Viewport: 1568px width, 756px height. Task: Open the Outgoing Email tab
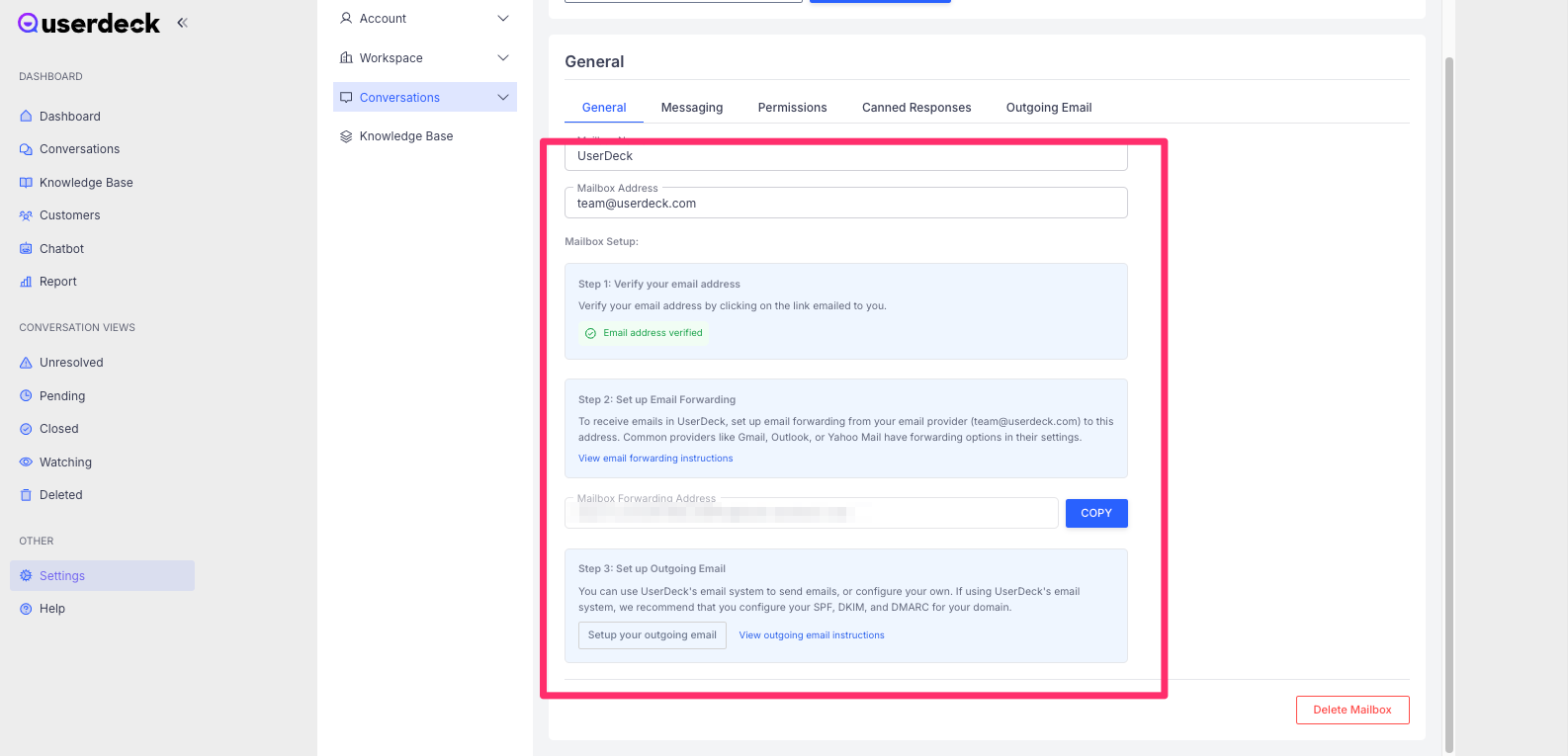pos(1049,108)
